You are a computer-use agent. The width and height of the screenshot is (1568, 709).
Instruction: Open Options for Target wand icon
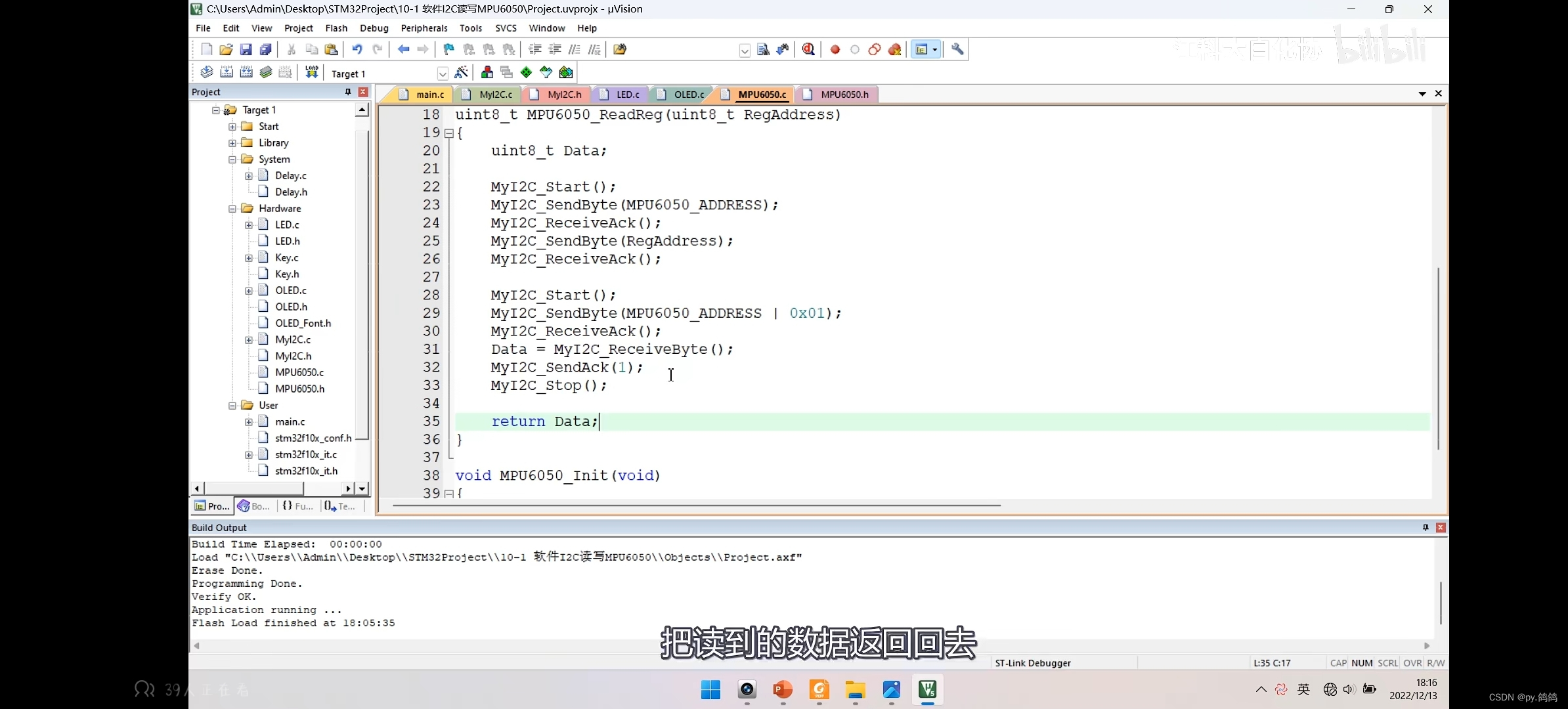coord(462,72)
